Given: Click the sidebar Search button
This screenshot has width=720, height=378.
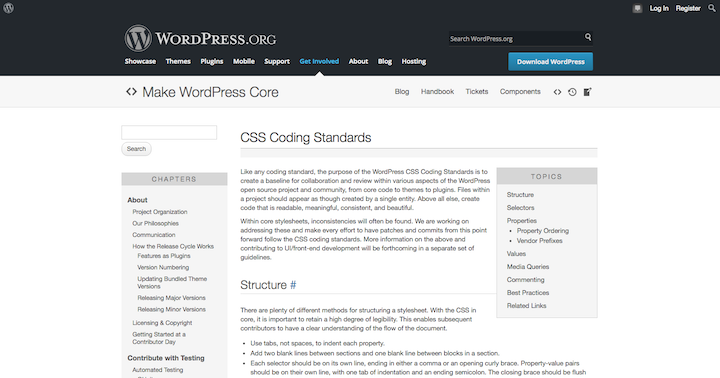Looking at the screenshot, I should (x=136, y=149).
